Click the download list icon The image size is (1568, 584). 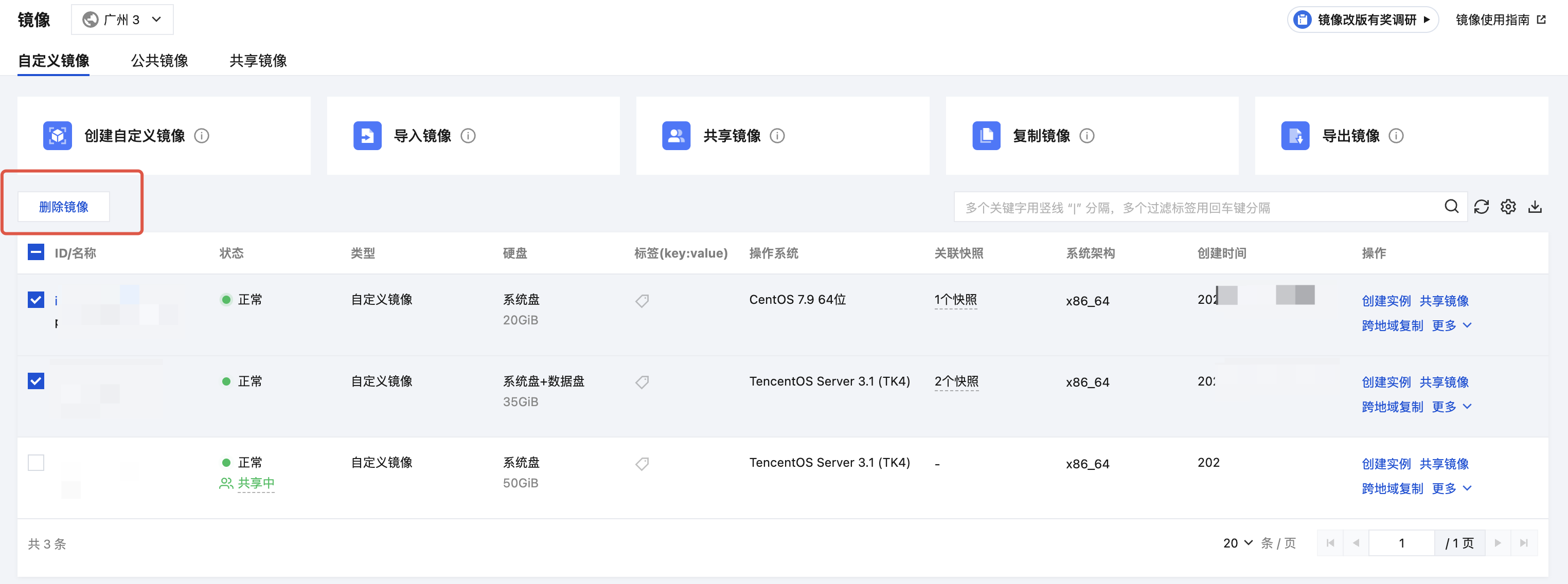coord(1535,207)
